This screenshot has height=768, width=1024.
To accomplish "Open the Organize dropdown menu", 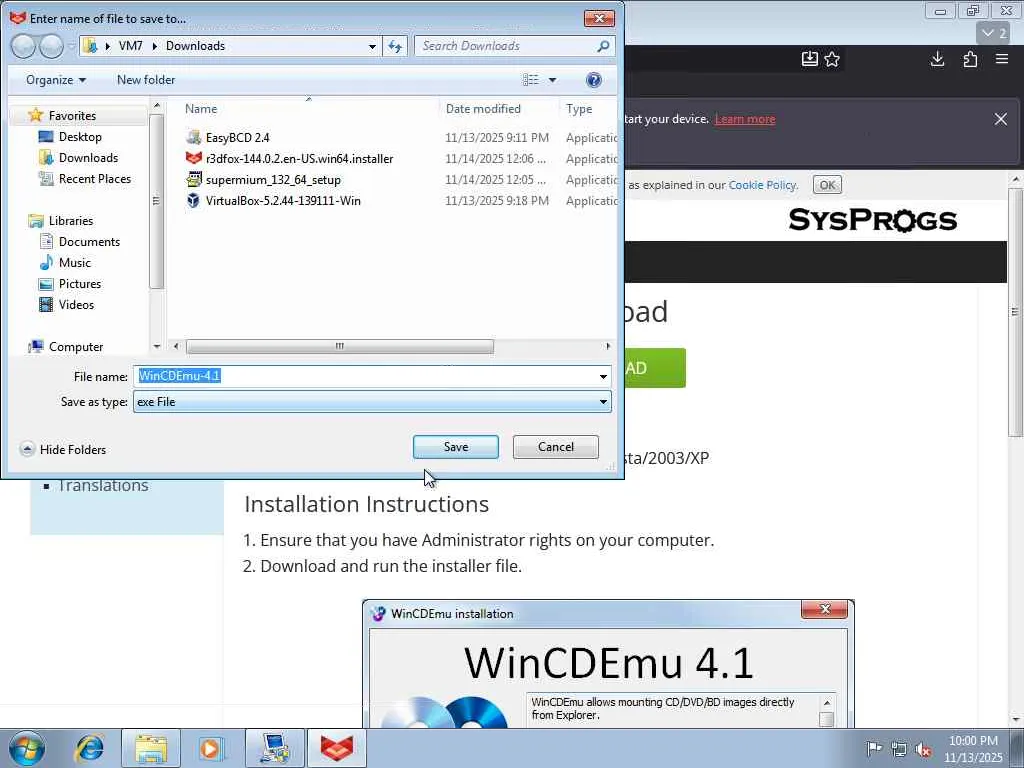I will (56, 80).
